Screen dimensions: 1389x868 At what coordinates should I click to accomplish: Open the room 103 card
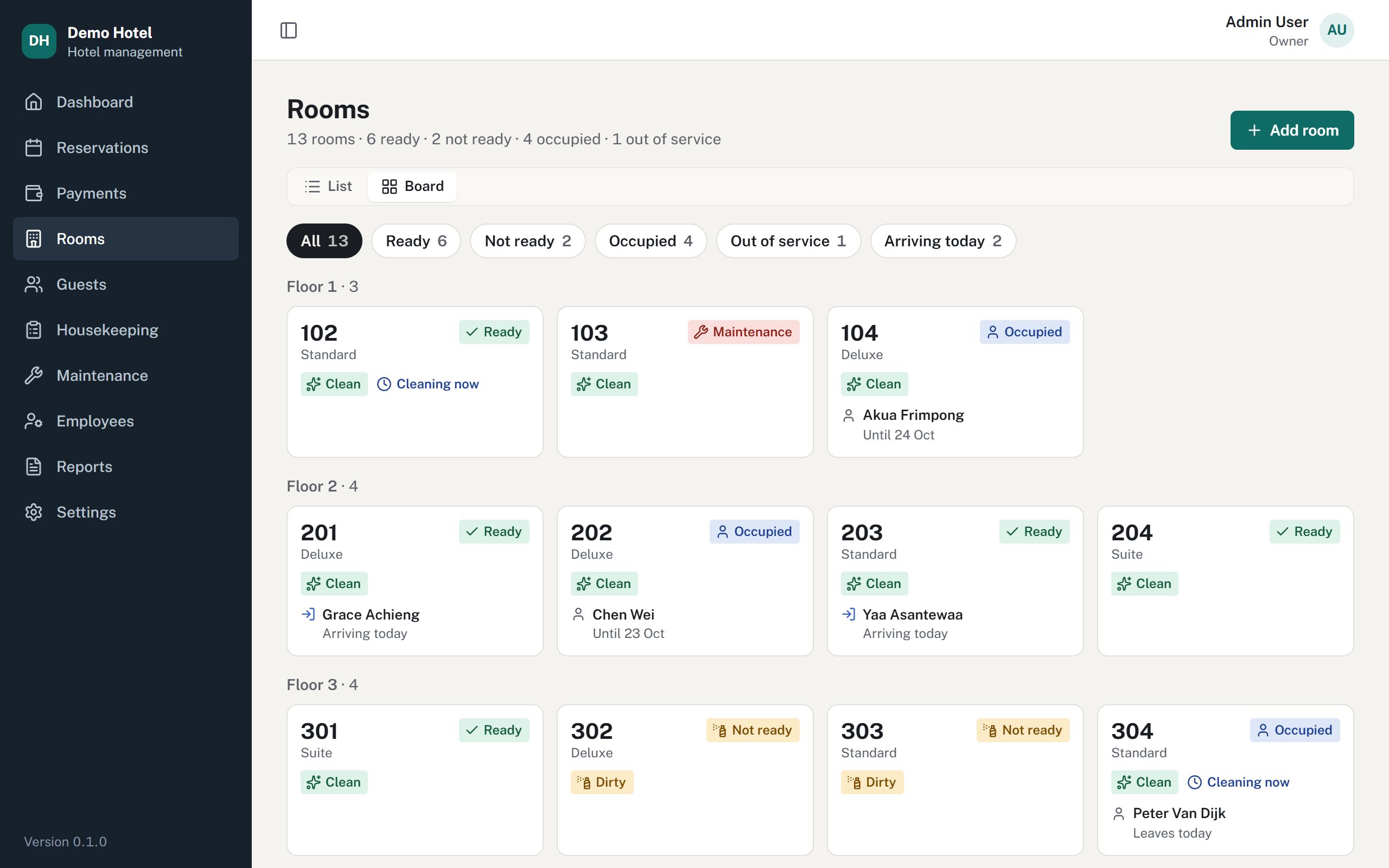pos(685,382)
